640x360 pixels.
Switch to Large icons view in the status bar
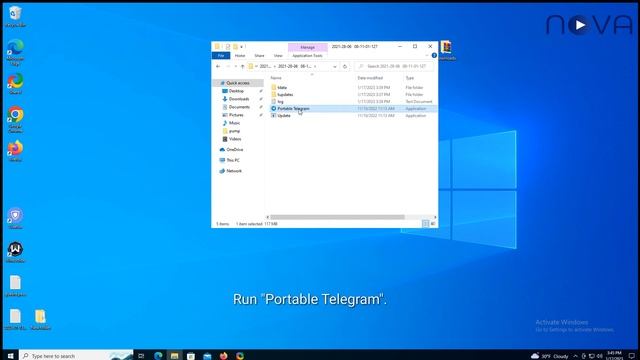tap(433, 224)
